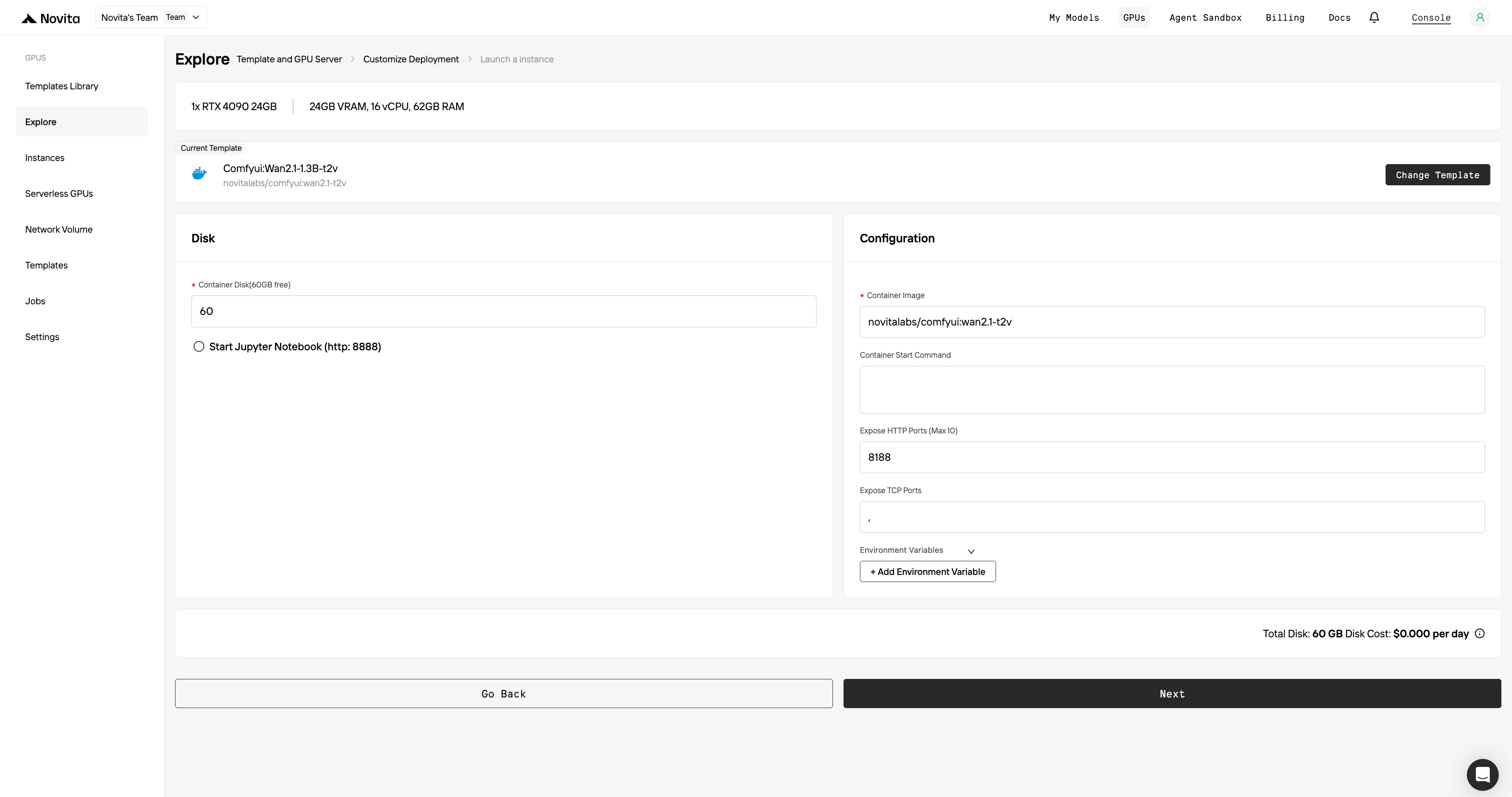Click Template and GPU Server breadcrumb
This screenshot has height=797, width=1512.
click(x=289, y=59)
